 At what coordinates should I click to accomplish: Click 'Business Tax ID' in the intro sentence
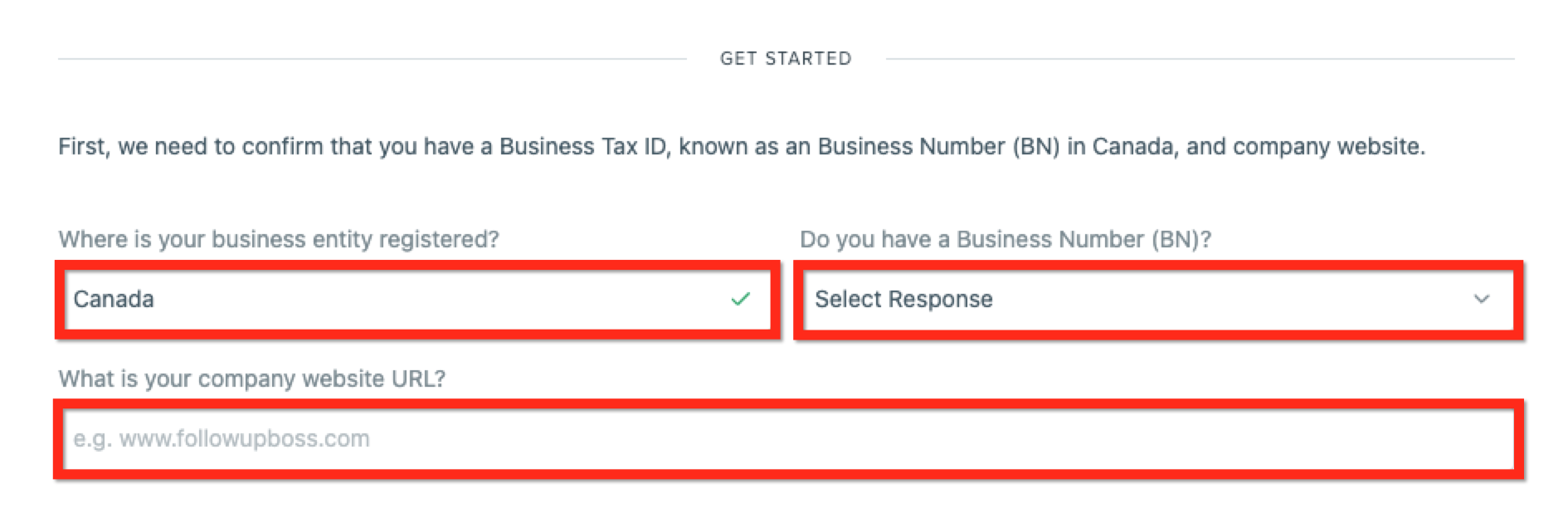click(582, 146)
